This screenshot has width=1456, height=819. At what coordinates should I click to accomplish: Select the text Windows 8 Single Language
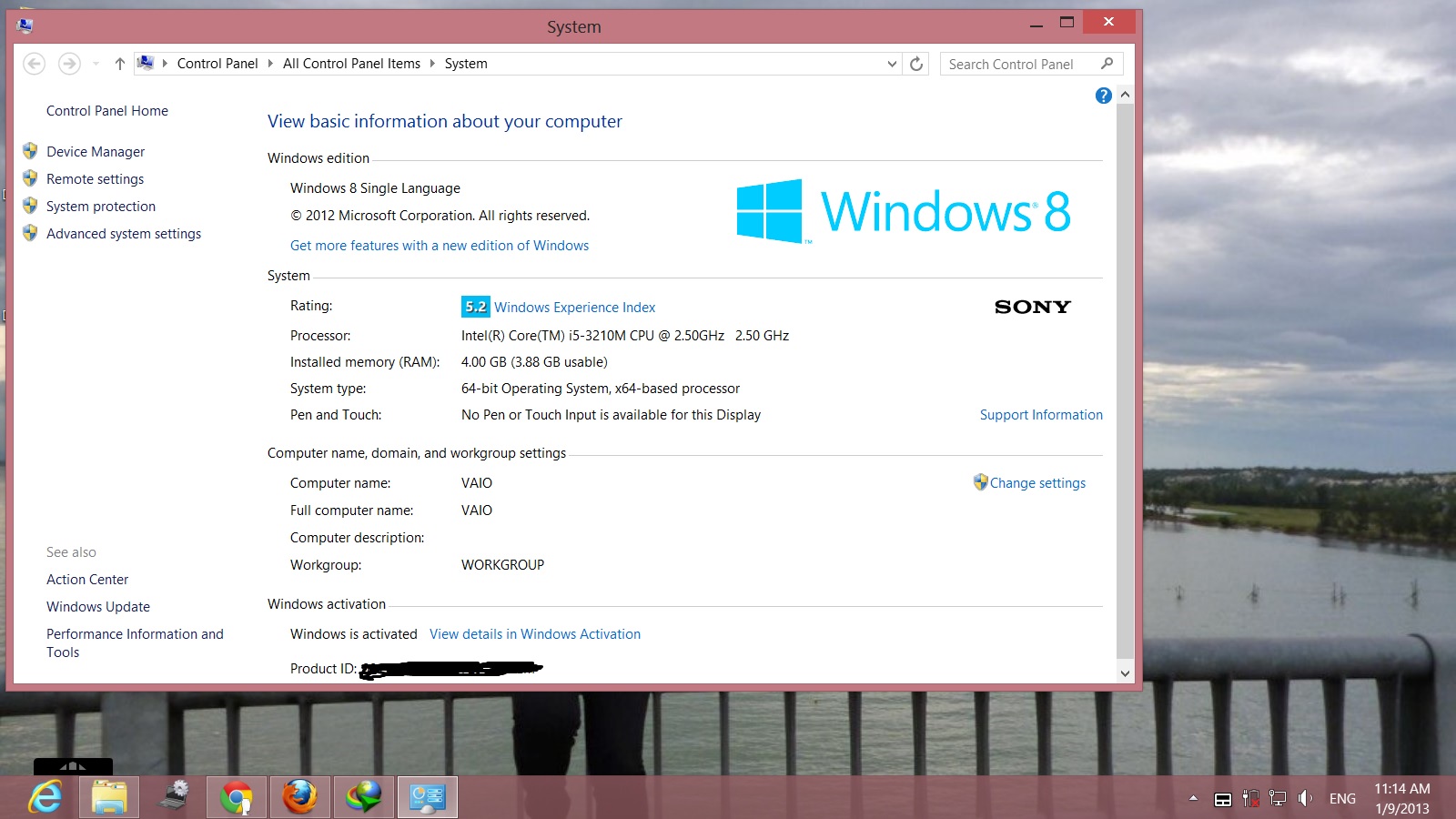(375, 188)
